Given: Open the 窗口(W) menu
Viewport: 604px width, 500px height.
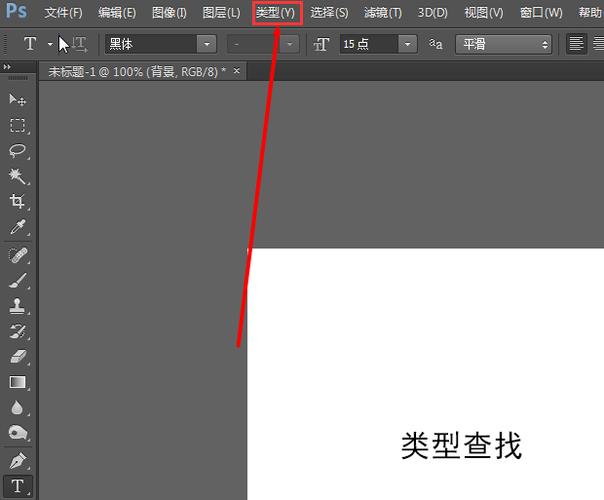Looking at the screenshot, I should pyautogui.click(x=541, y=13).
